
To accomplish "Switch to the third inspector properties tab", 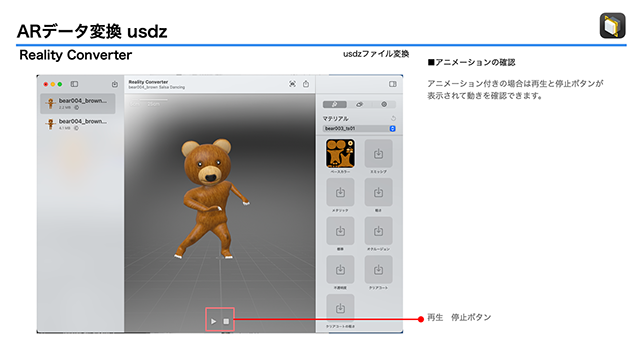I will pyautogui.click(x=384, y=104).
